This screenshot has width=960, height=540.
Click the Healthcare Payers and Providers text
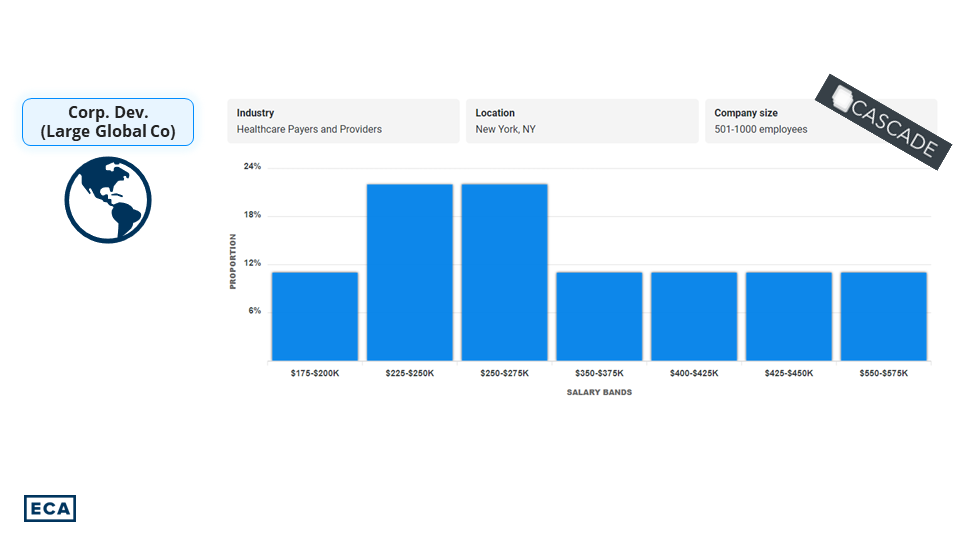point(309,130)
